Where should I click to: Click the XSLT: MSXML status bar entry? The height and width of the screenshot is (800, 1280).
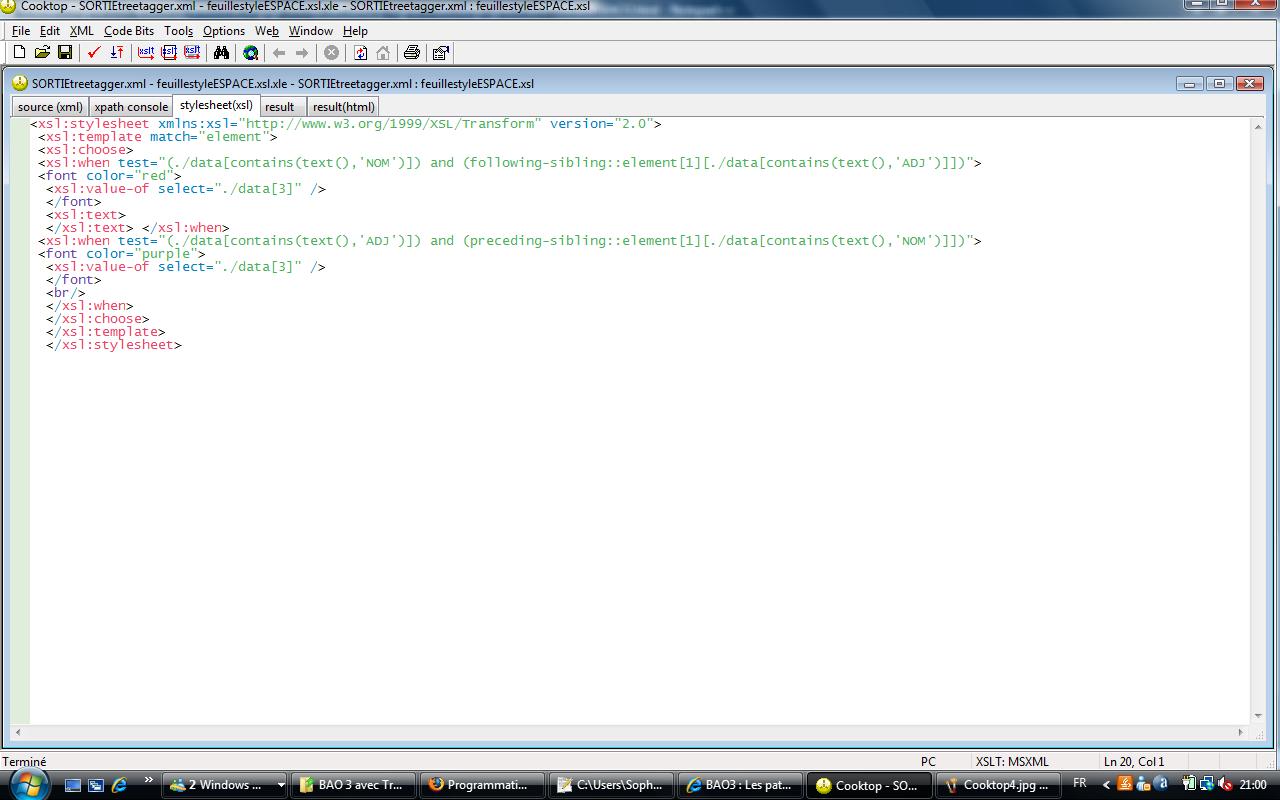point(1012,761)
